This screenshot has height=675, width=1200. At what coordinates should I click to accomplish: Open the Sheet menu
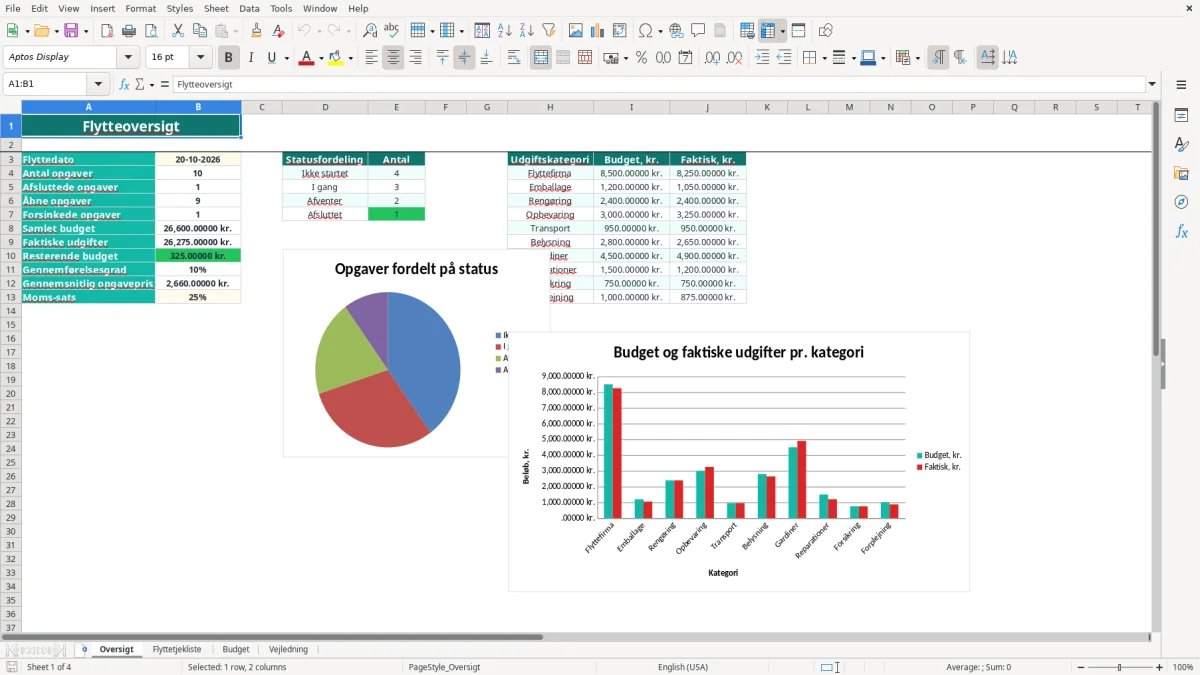[x=216, y=8]
